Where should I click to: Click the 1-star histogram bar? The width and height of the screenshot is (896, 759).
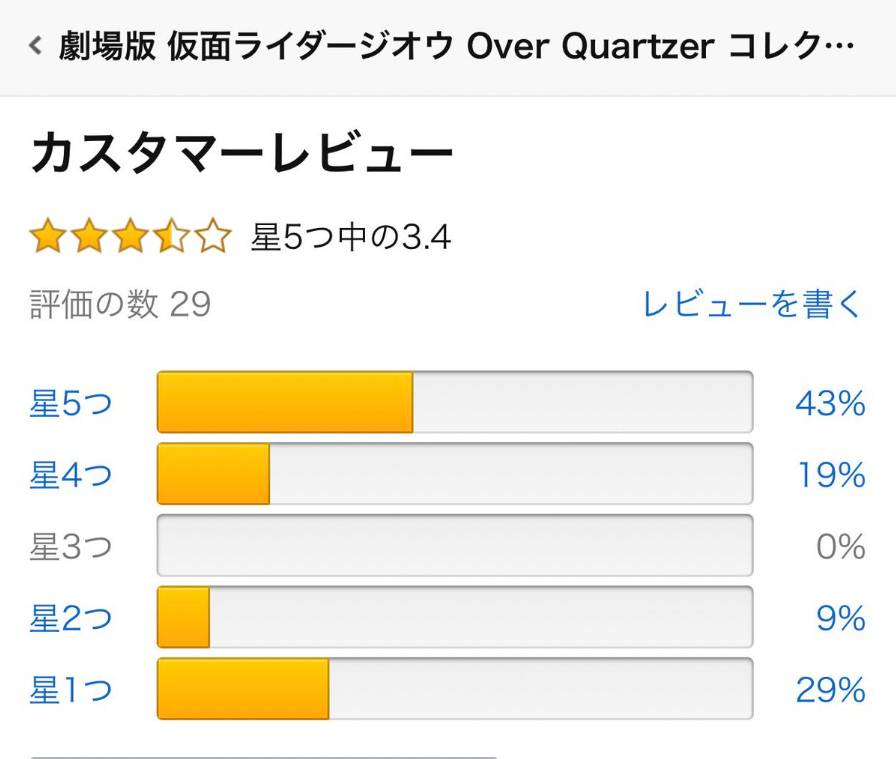click(455, 689)
